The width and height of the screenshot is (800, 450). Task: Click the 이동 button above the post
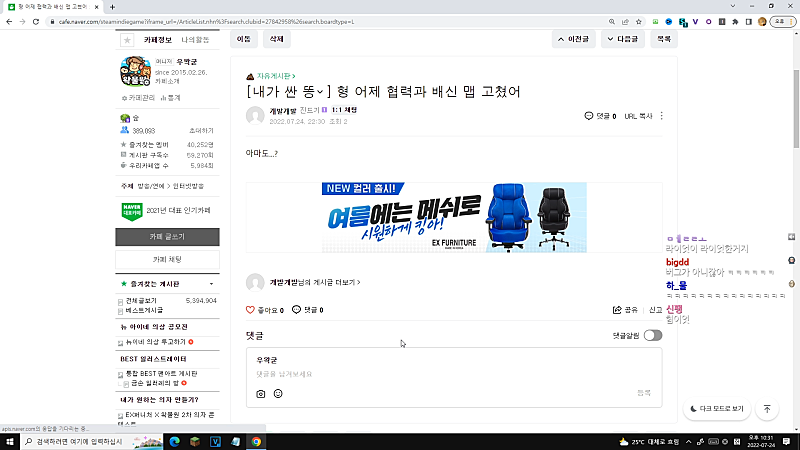pos(244,39)
